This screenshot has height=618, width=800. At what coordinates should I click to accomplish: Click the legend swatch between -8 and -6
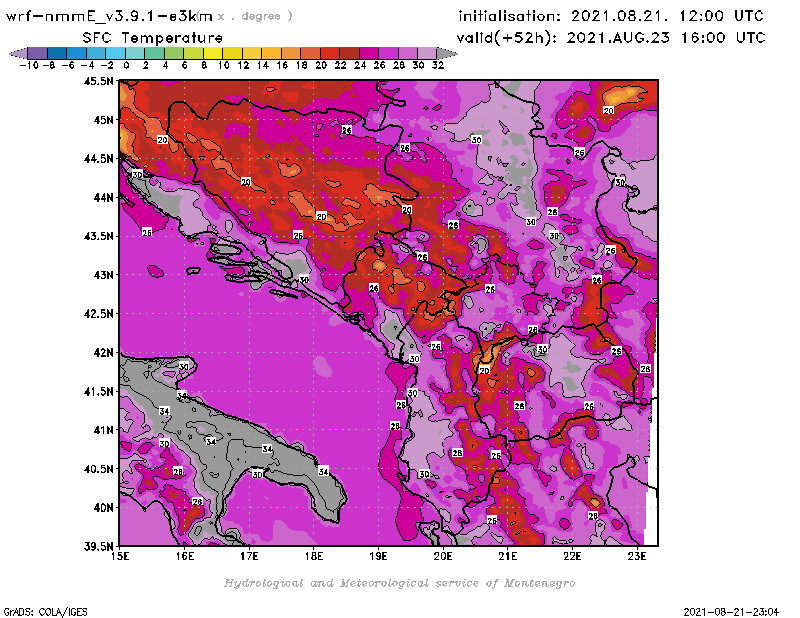pyautogui.click(x=57, y=53)
